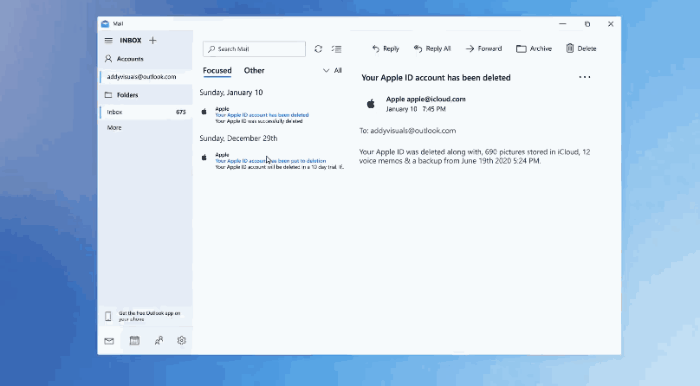Archive the open email
Screen dimensions: 700x386
pos(534,49)
